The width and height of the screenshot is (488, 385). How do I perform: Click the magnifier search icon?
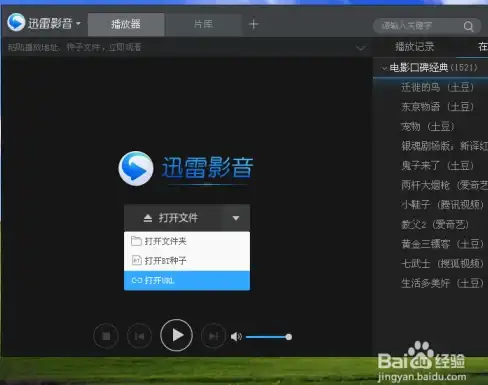[469, 26]
